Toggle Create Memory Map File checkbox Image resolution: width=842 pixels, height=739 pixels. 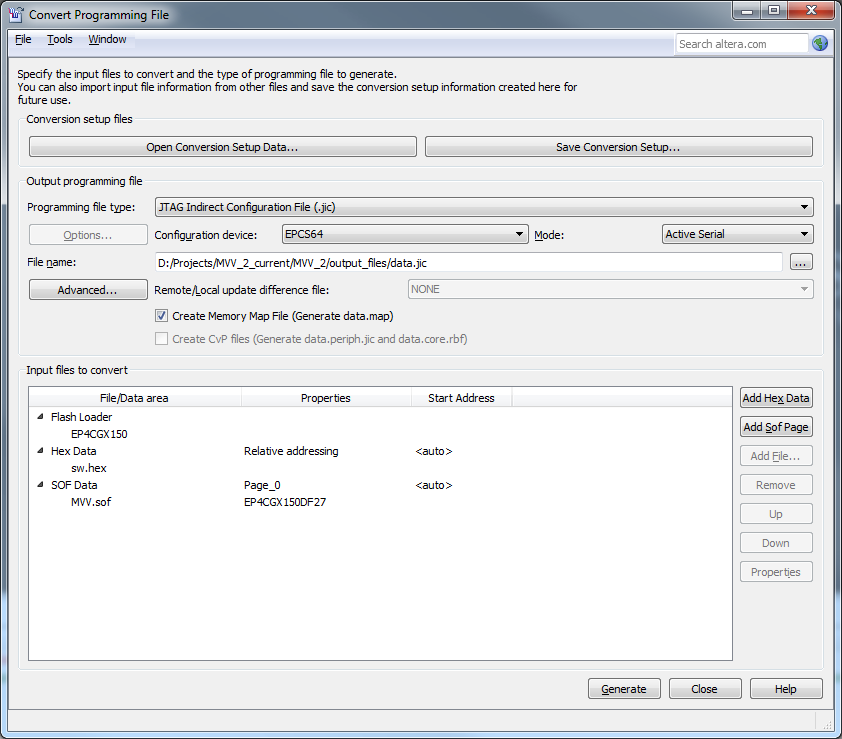pos(161,316)
